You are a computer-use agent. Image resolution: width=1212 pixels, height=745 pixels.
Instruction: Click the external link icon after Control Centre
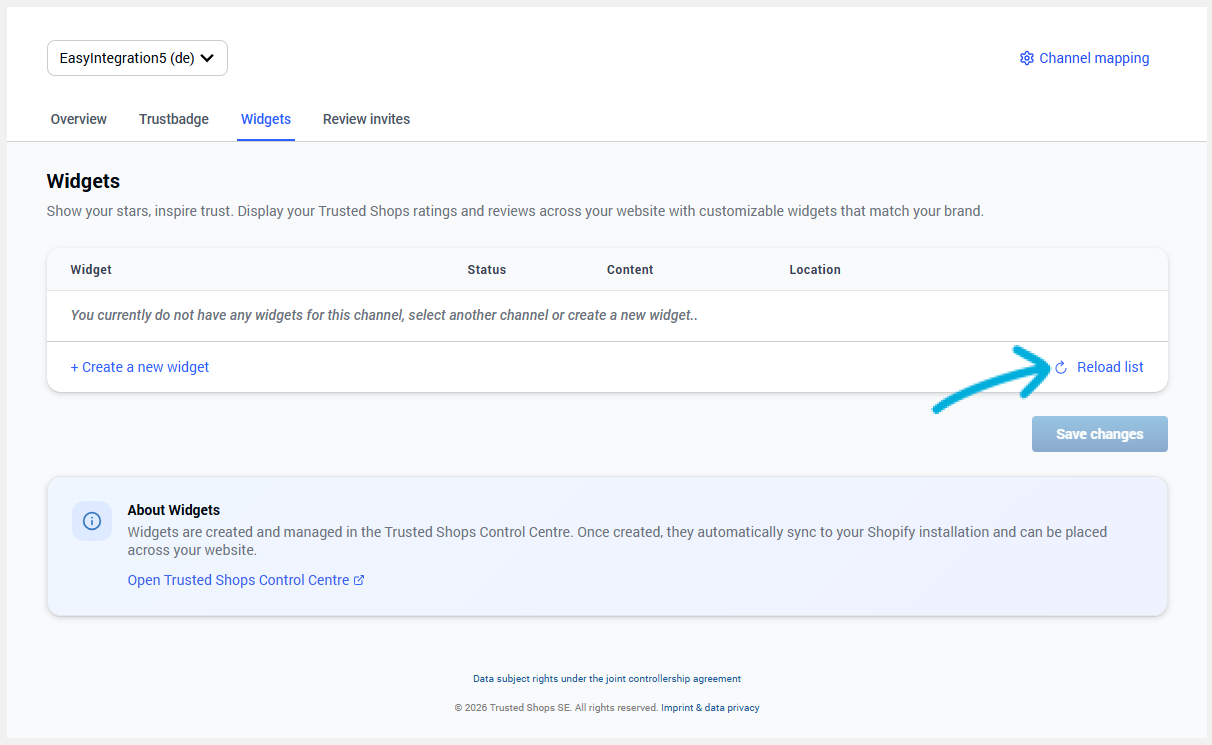tap(359, 580)
